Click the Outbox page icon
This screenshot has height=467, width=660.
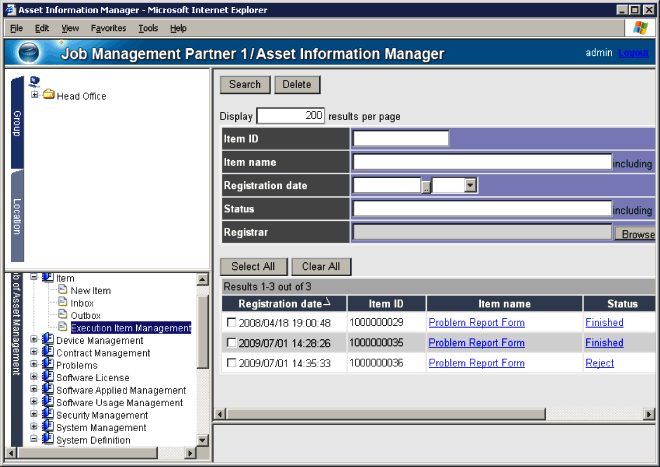coord(62,315)
